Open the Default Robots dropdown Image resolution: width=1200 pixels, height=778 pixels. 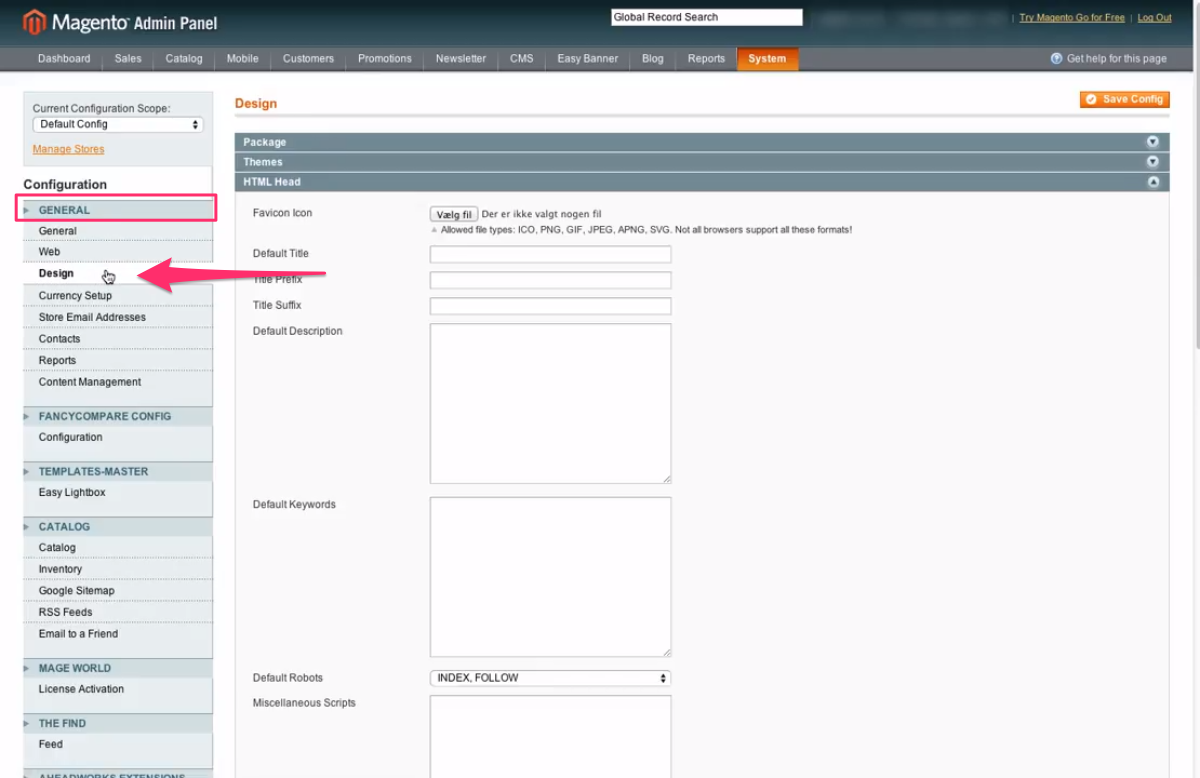[x=550, y=678]
